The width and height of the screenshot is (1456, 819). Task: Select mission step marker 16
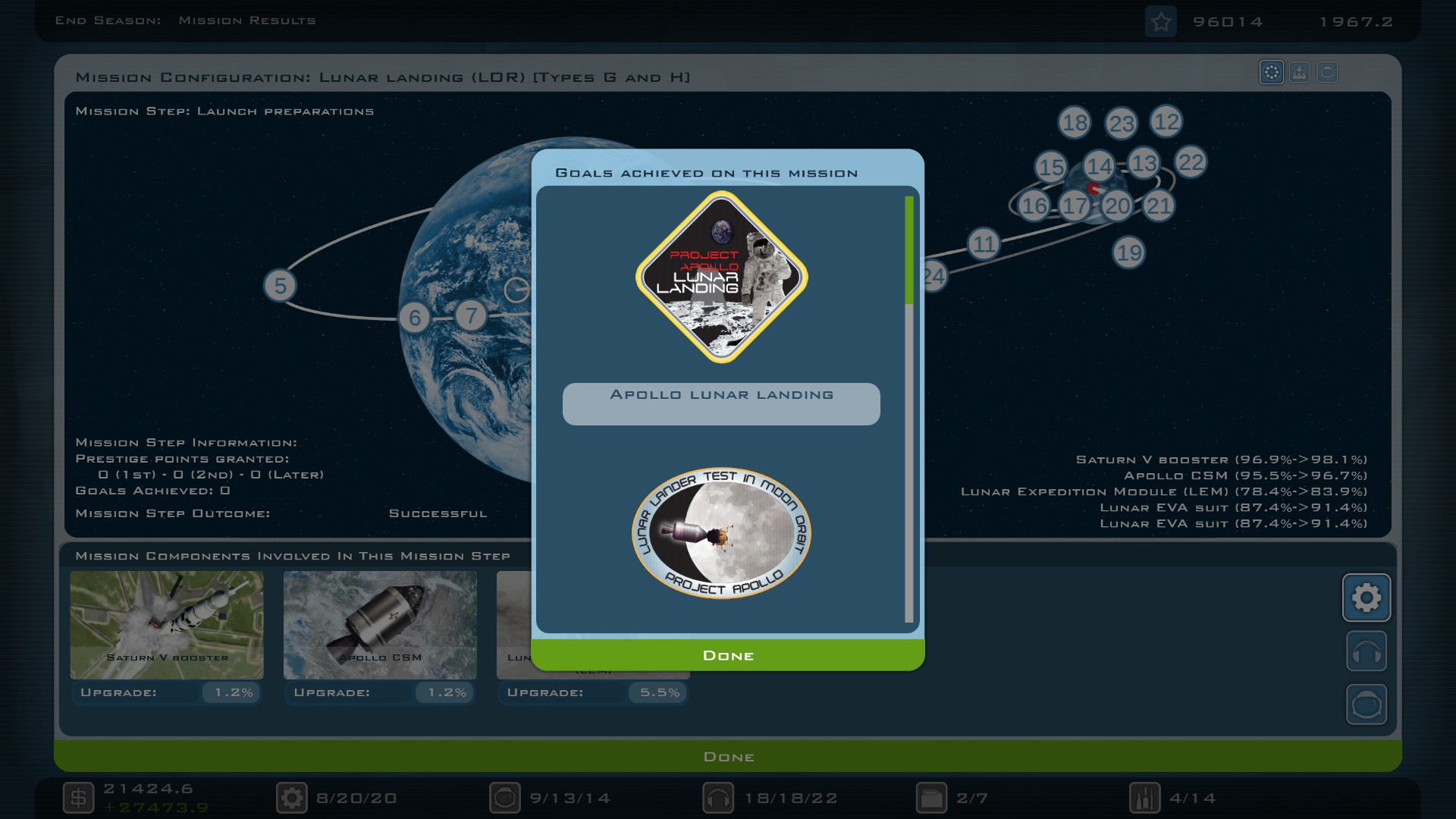point(1034,206)
